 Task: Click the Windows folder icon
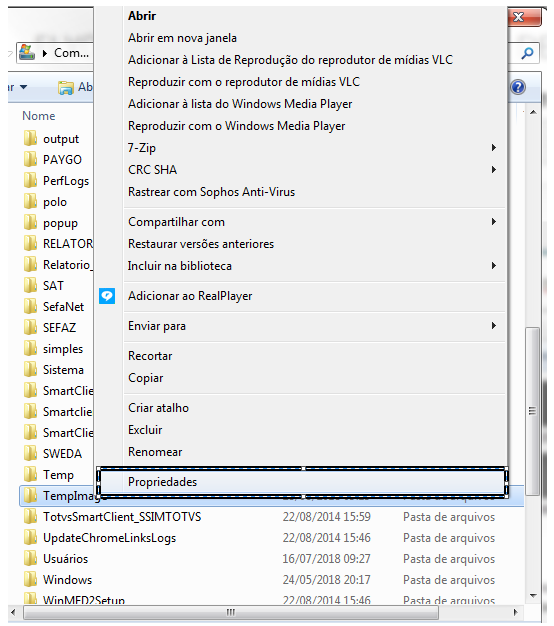30,580
